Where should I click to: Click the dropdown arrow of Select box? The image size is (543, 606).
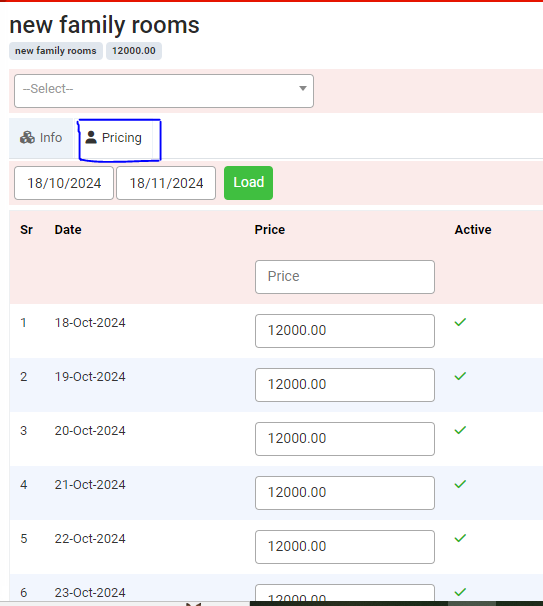pos(303,89)
